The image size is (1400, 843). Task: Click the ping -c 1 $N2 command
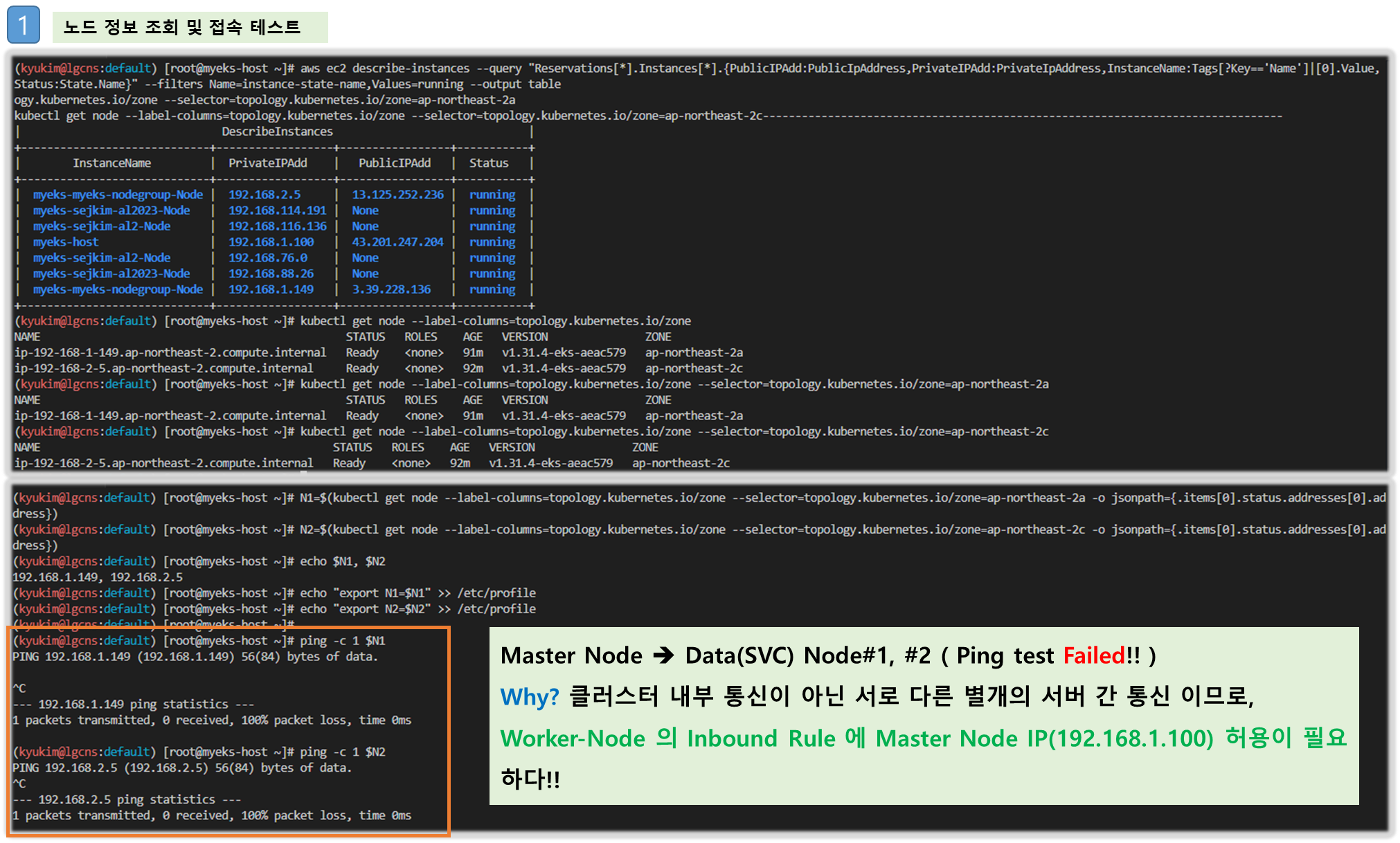point(342,752)
